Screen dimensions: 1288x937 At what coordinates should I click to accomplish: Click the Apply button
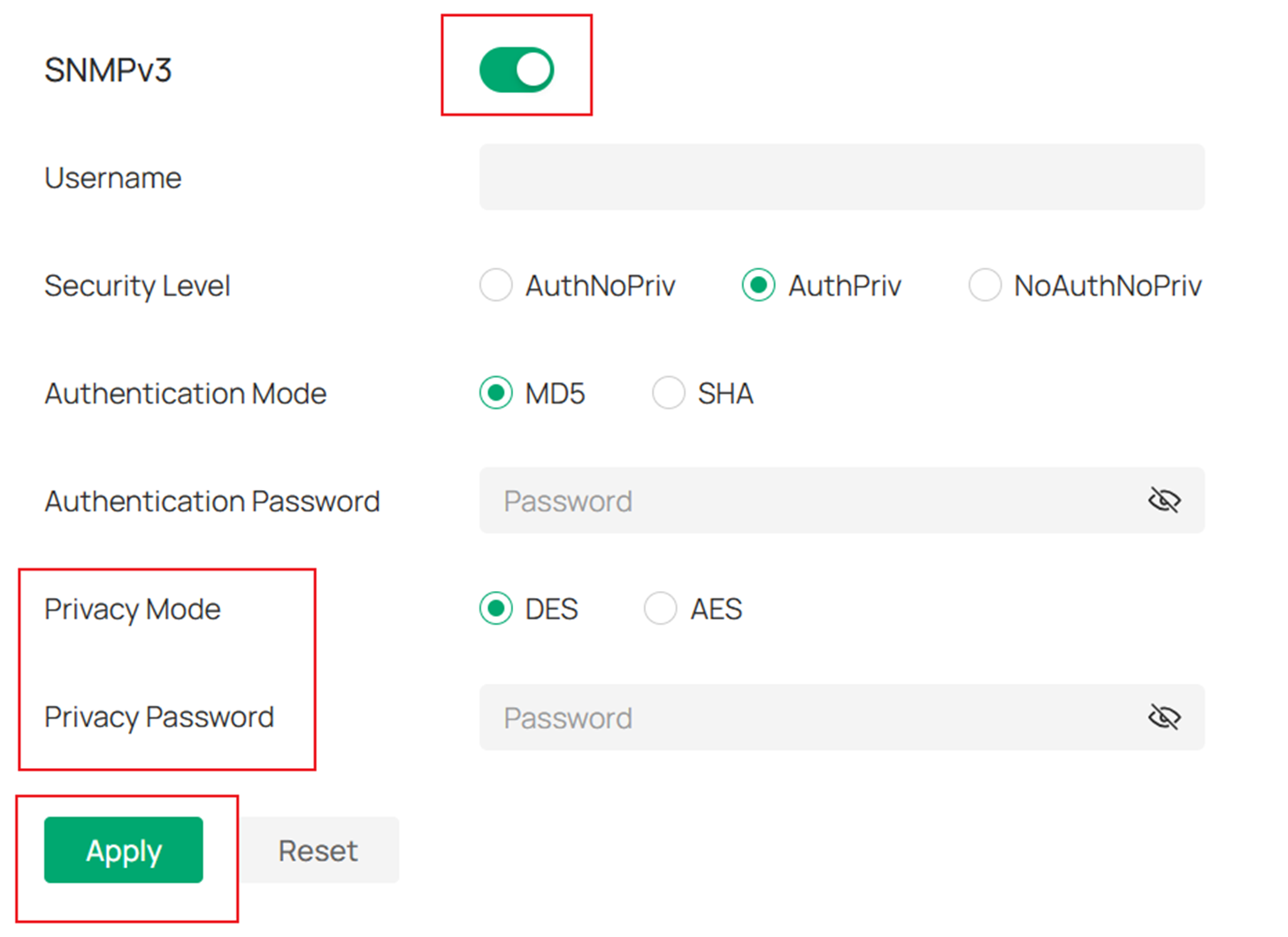(x=123, y=850)
